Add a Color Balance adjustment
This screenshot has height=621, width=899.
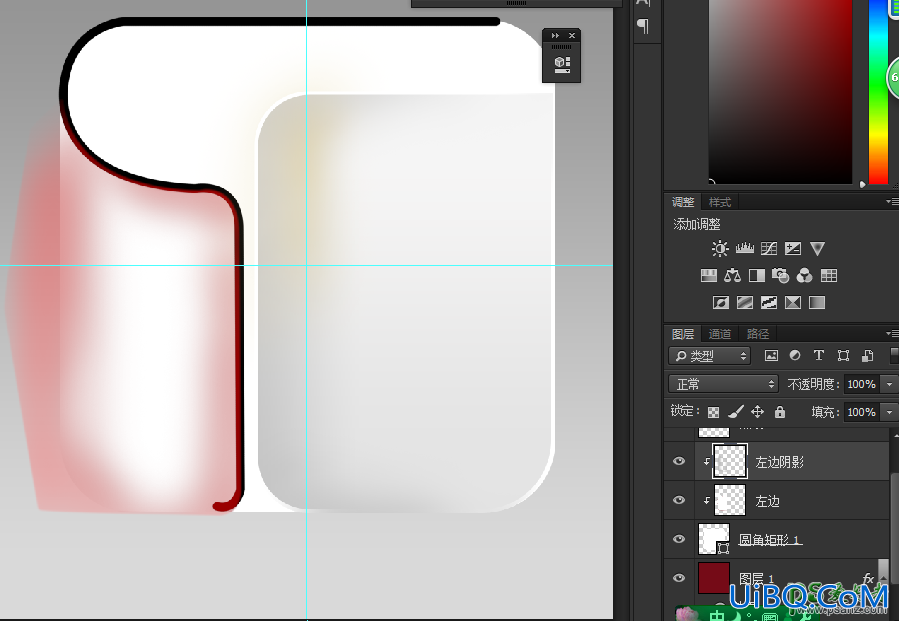pos(732,276)
